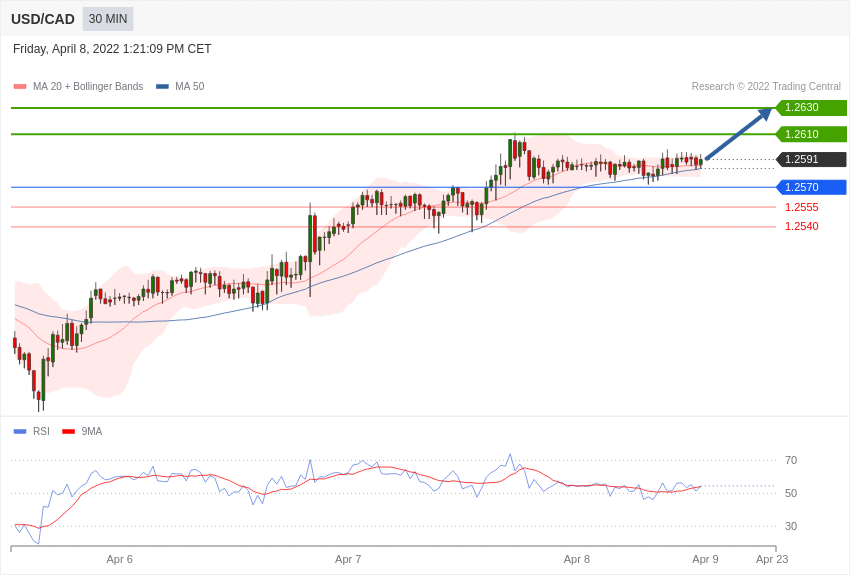Viewport: 850px width, 576px height.
Task: Click the blue 1.2570 pivot label
Action: coord(811,187)
